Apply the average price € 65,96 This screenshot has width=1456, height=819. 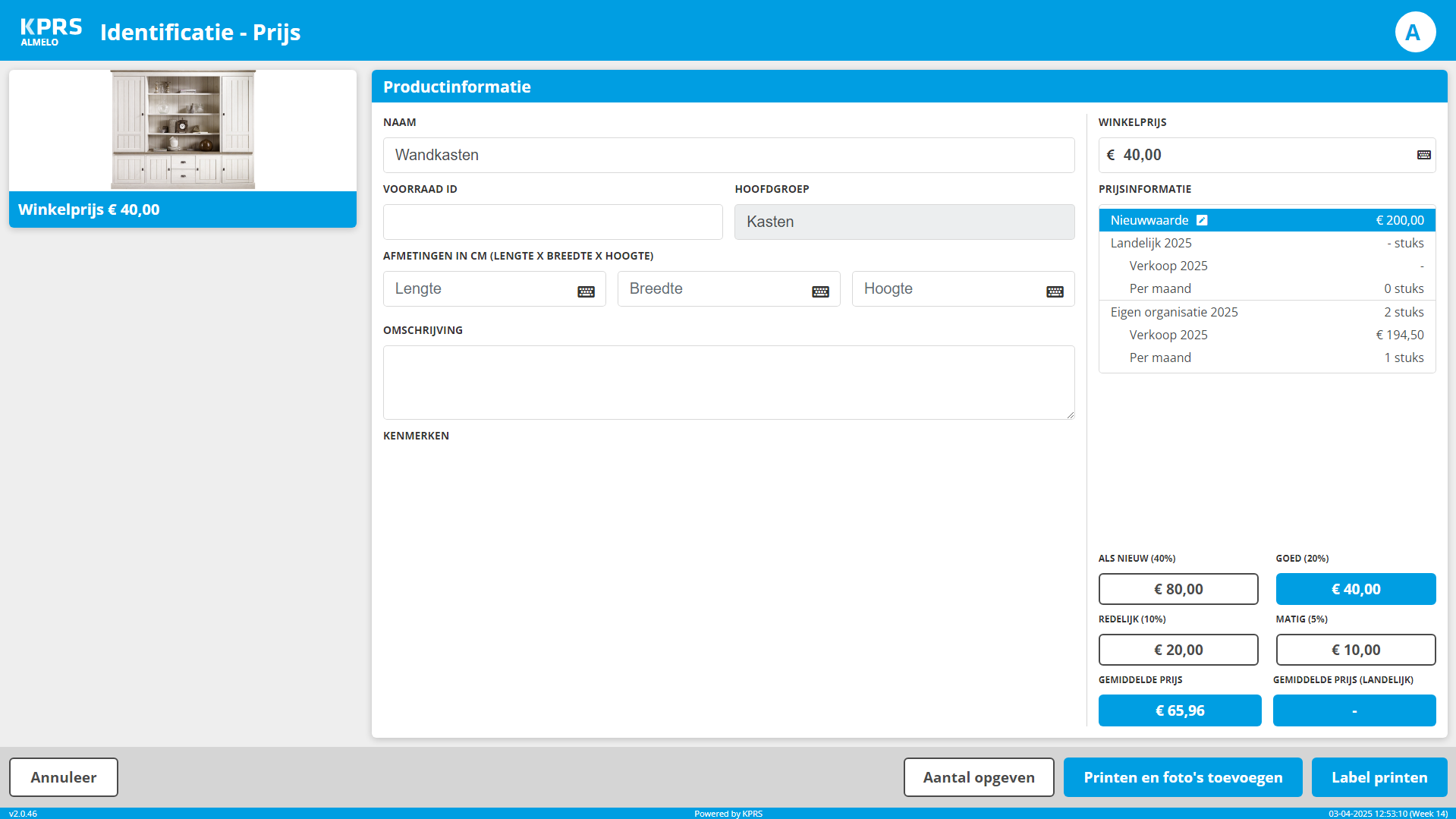[x=1179, y=710]
